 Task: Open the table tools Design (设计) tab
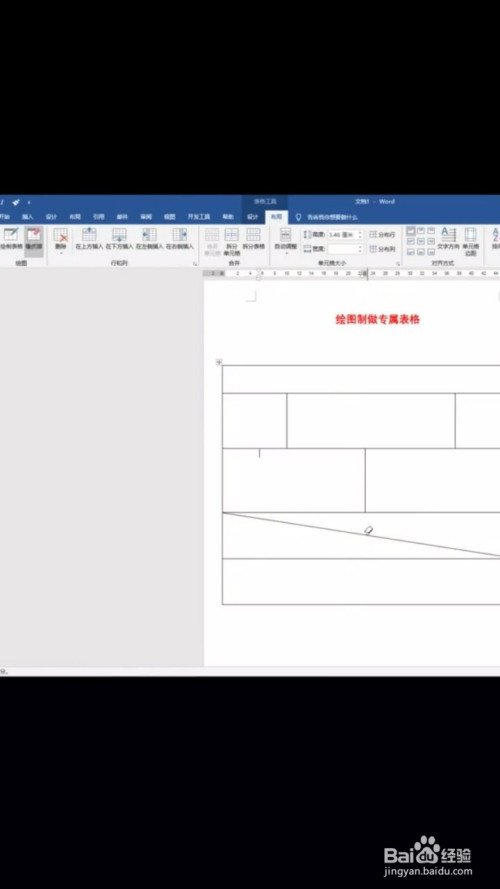click(x=253, y=217)
